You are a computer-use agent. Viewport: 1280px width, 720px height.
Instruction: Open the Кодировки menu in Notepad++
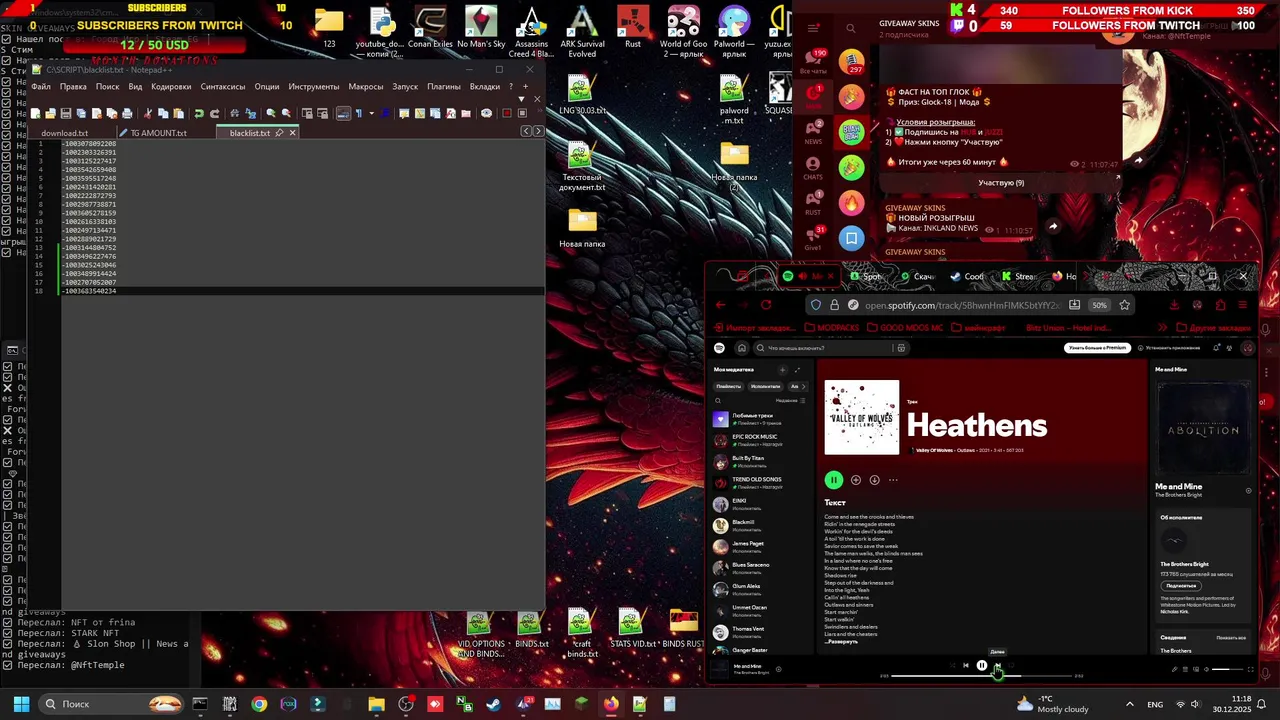click(171, 87)
